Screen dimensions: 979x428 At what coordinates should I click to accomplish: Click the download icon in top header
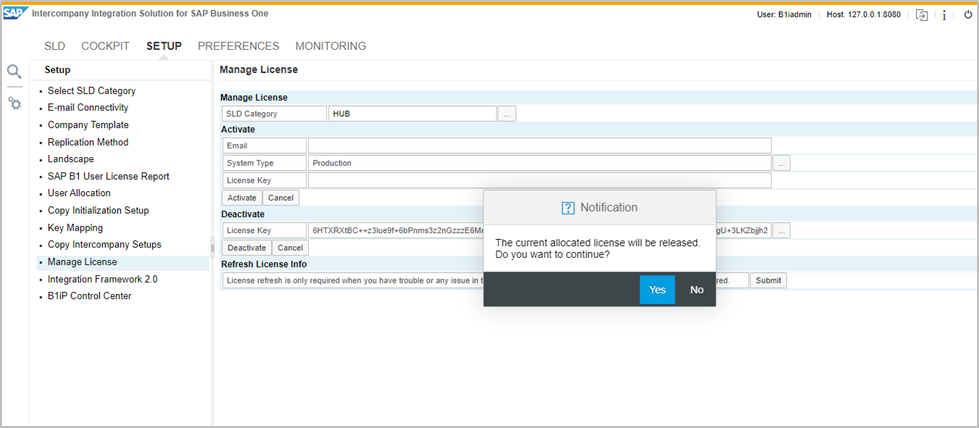point(921,15)
